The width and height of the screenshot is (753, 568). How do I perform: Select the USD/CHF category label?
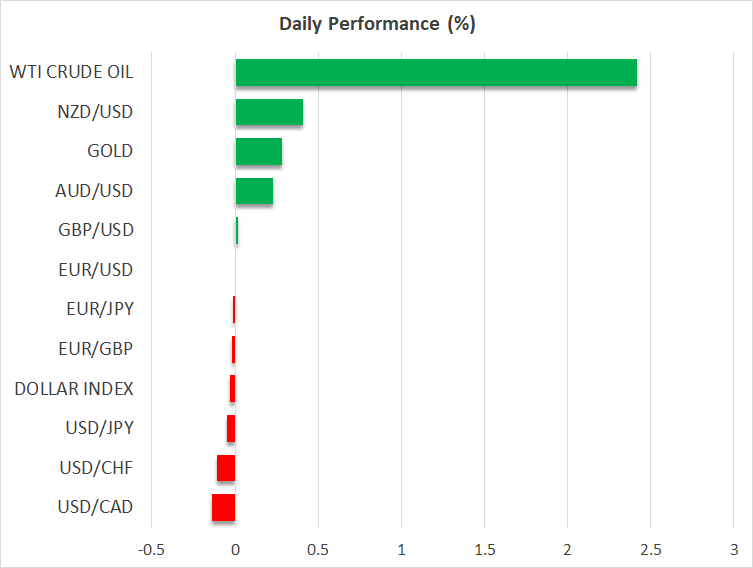[96, 468]
